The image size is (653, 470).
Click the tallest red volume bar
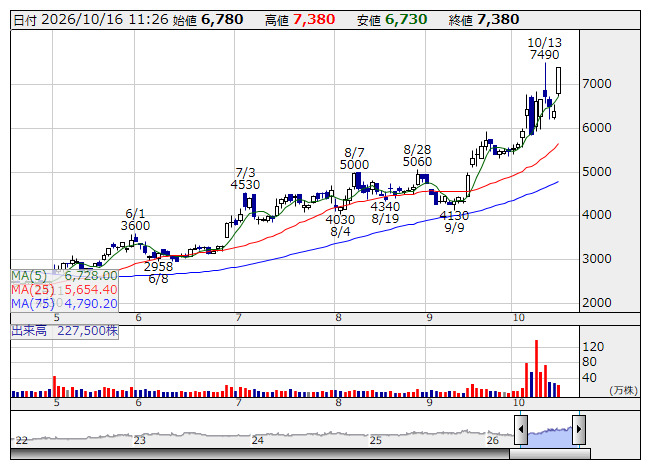tap(536, 368)
